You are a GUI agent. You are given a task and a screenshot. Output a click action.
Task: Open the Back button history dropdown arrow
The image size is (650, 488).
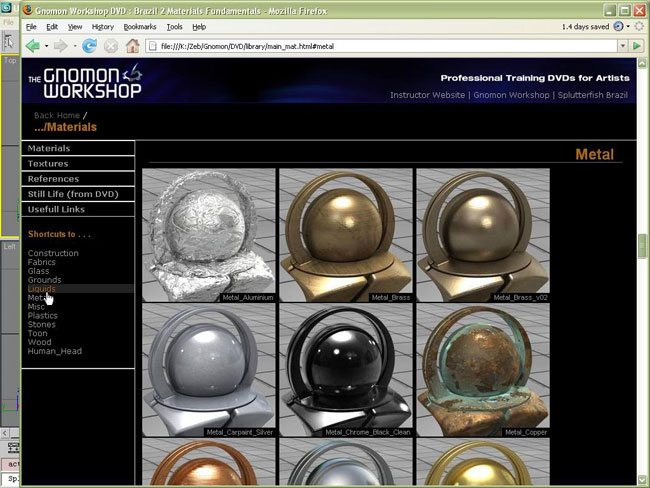point(46,46)
